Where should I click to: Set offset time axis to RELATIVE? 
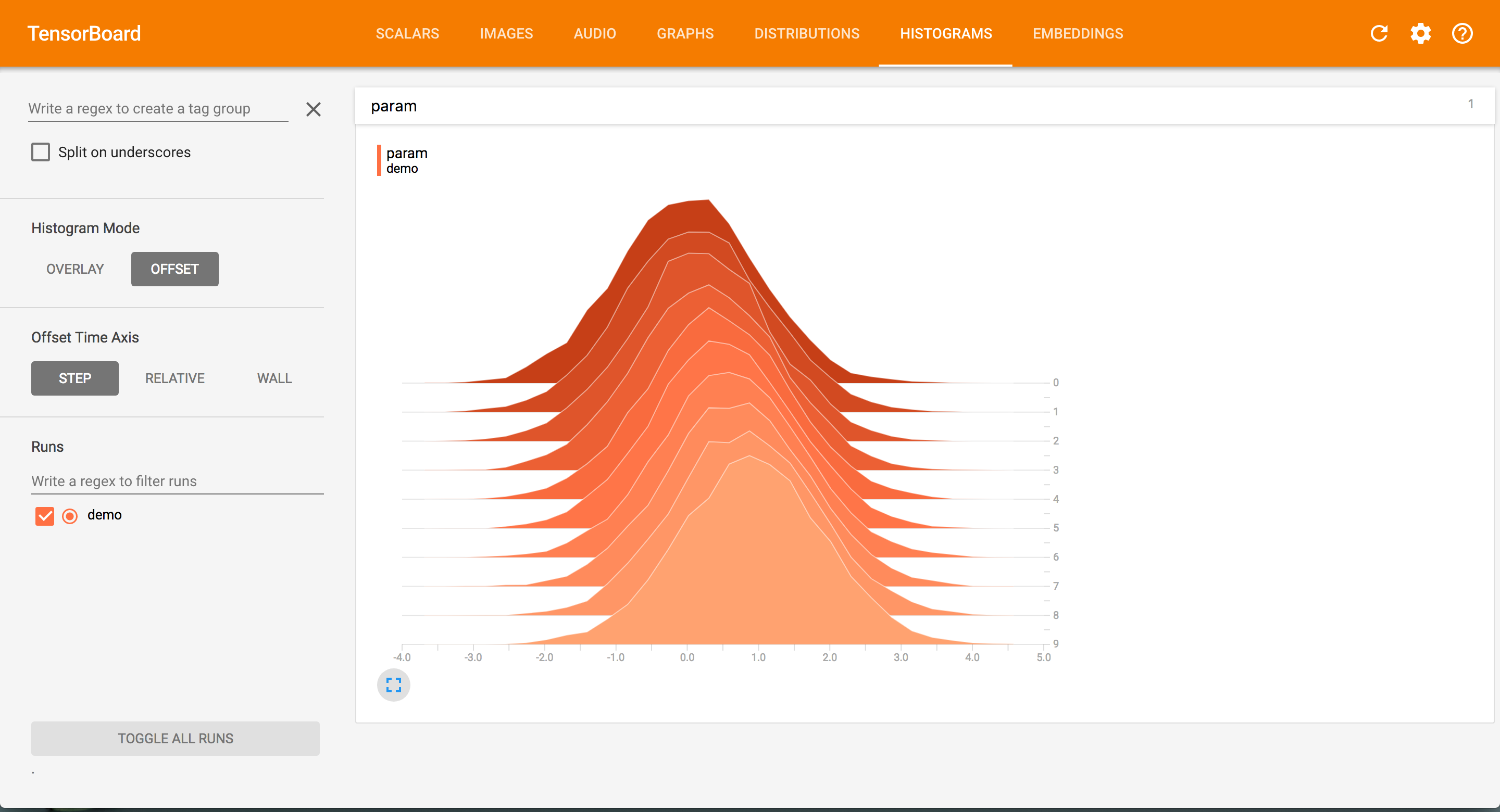(174, 378)
